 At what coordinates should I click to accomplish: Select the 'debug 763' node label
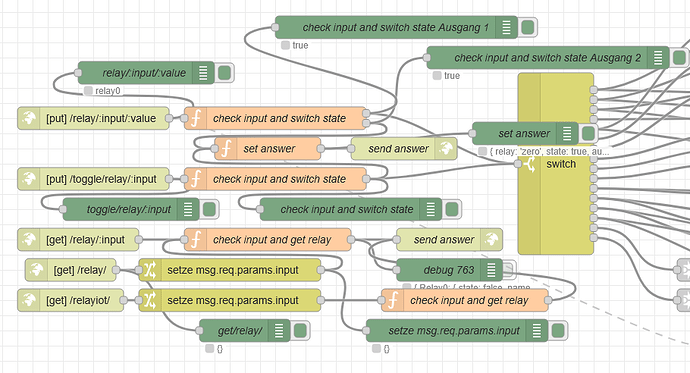pos(449,270)
